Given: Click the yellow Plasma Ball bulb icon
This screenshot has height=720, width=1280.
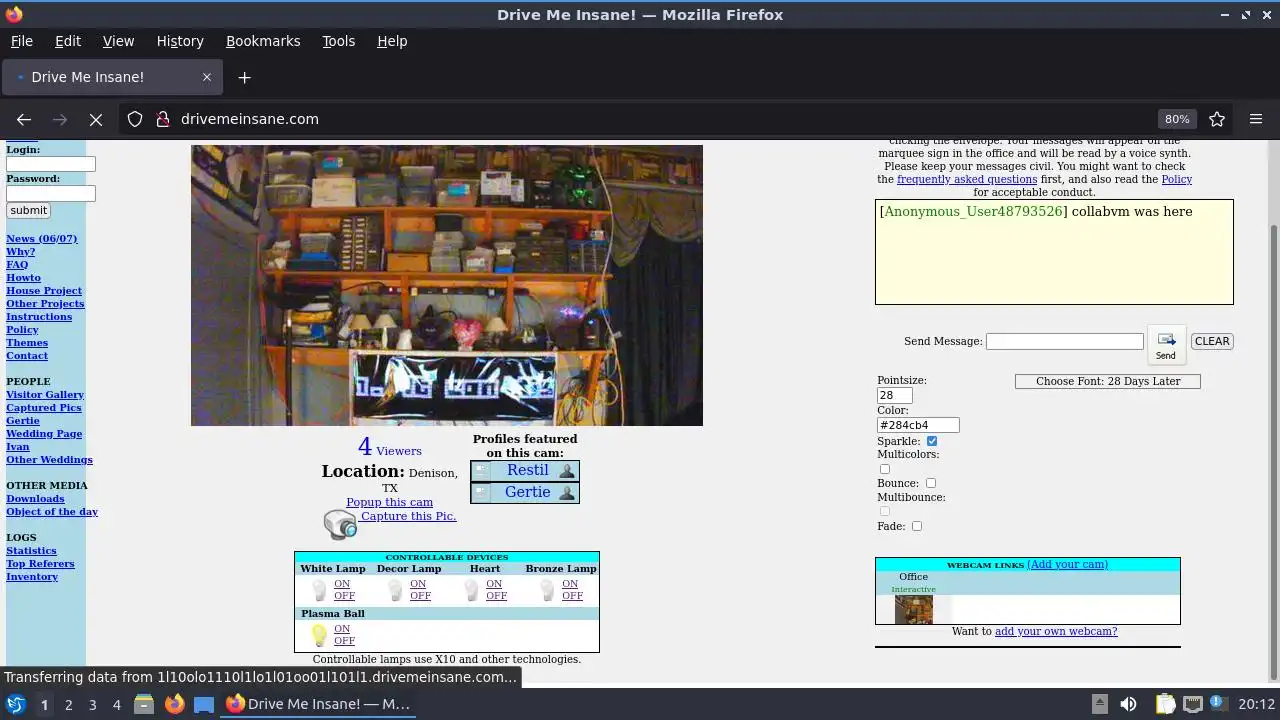Looking at the screenshot, I should point(319,635).
